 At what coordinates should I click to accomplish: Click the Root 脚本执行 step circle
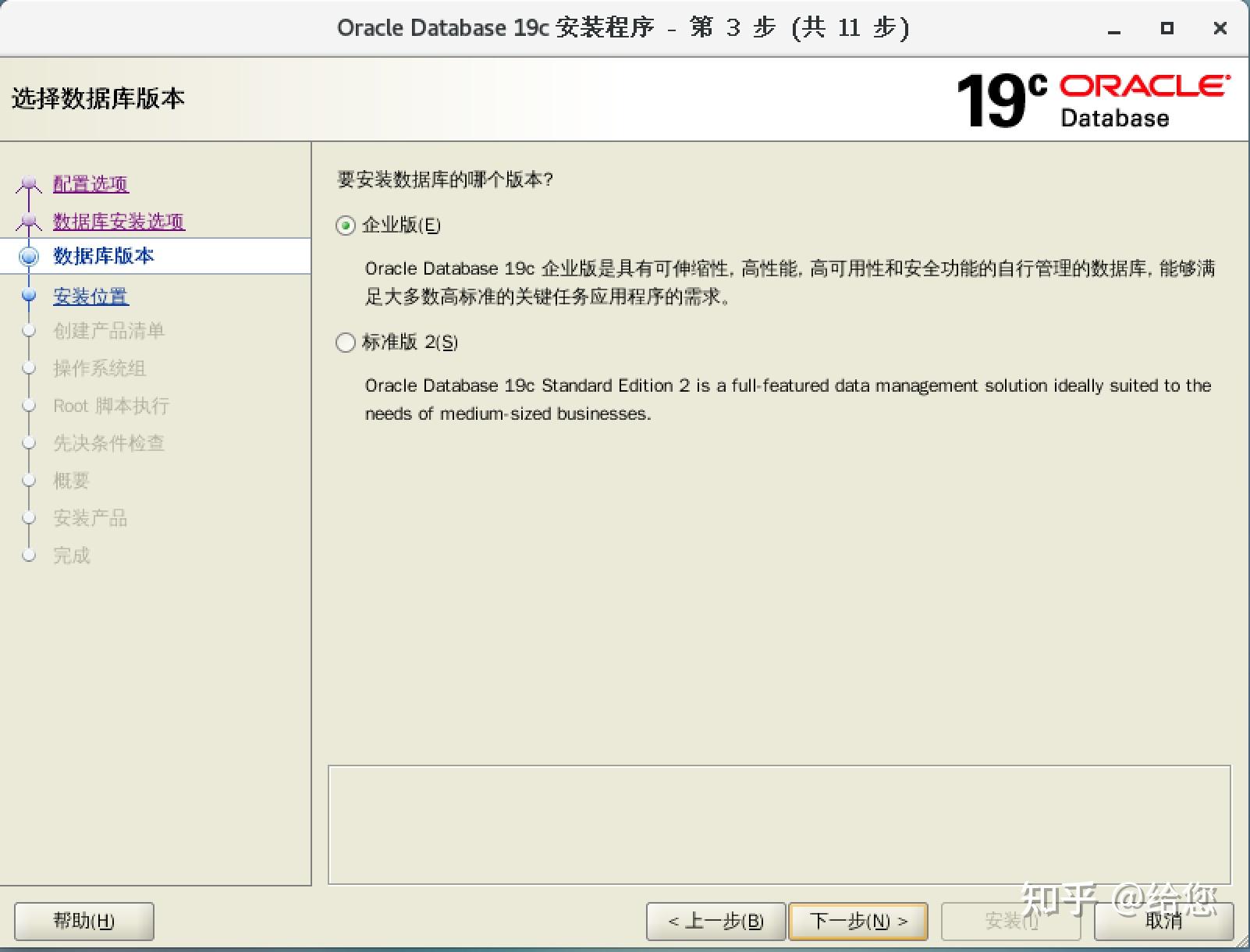29,406
